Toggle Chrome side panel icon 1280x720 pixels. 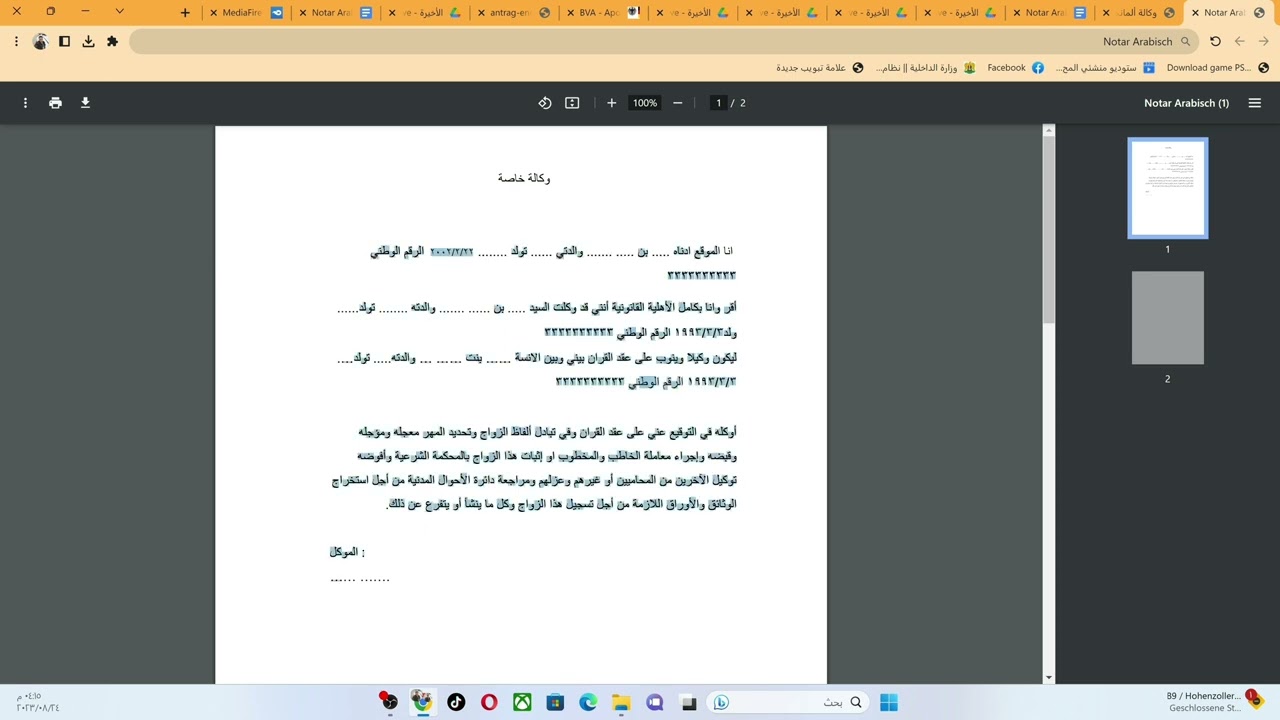point(64,41)
